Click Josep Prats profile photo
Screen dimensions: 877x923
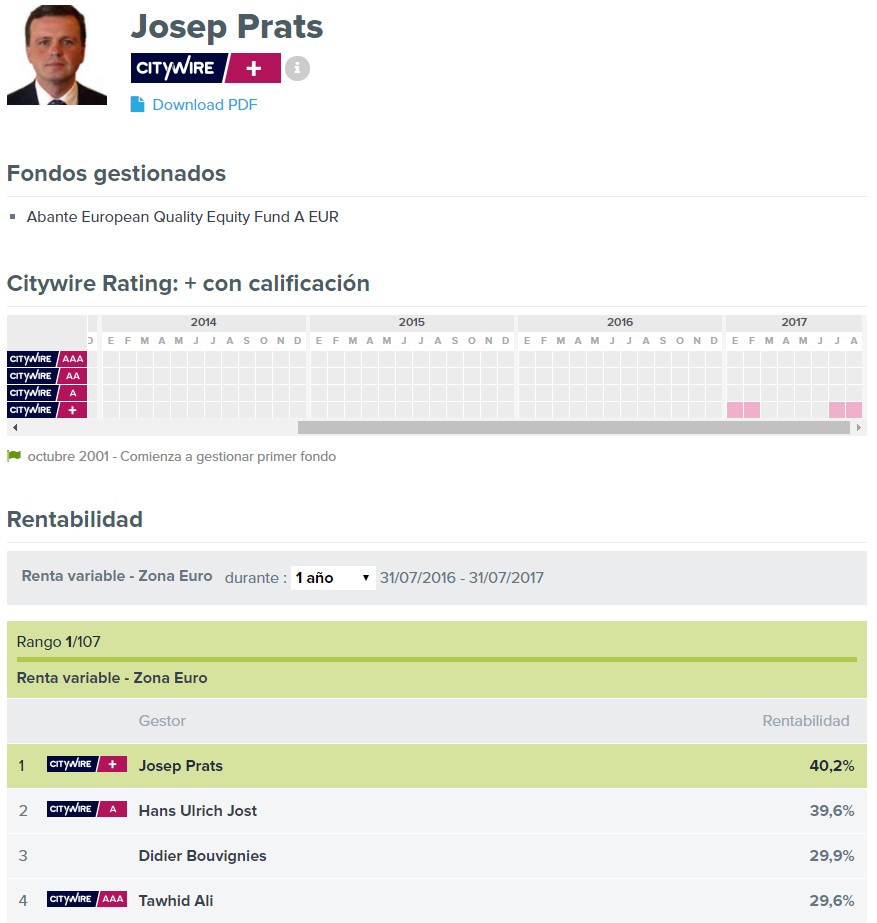click(x=57, y=55)
